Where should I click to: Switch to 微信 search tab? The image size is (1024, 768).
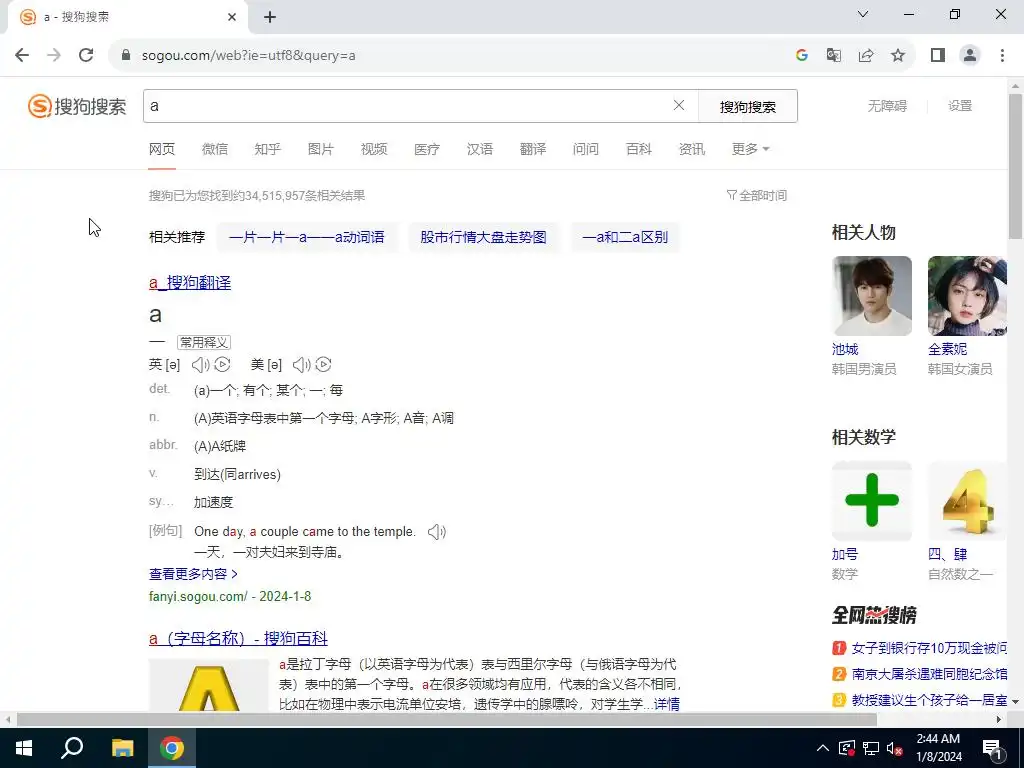(215, 149)
